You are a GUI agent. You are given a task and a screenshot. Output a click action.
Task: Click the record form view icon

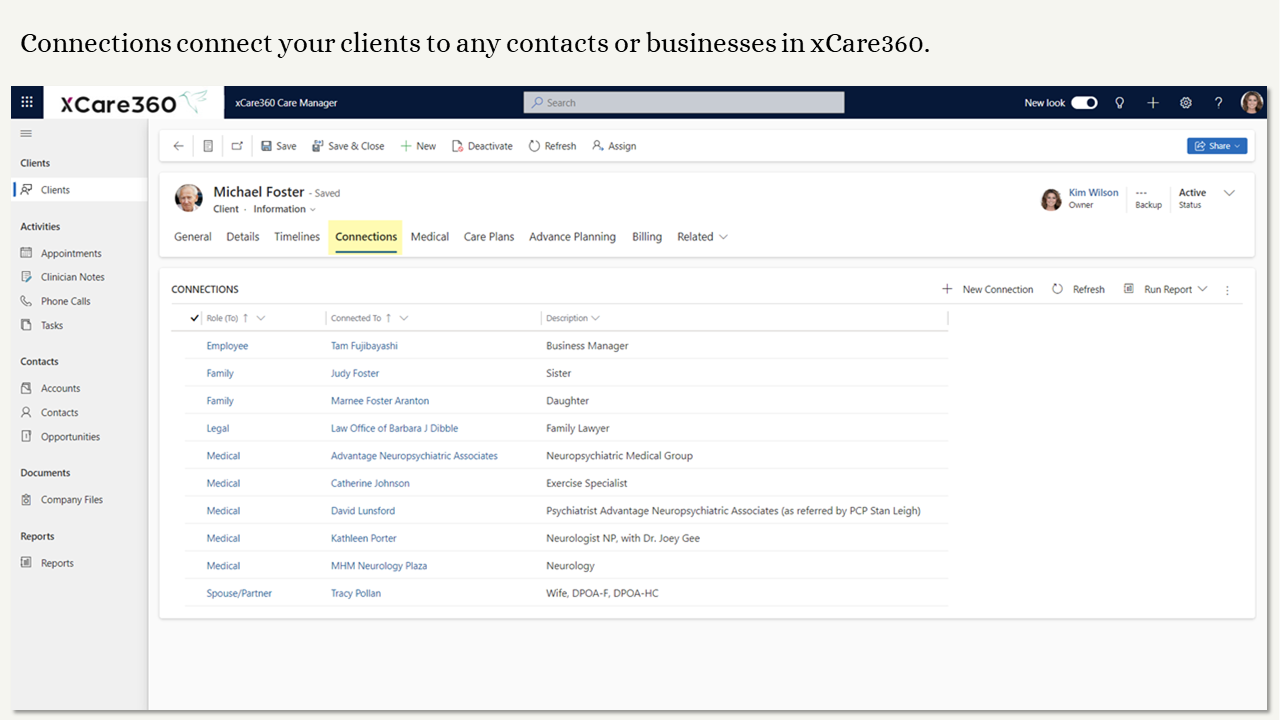tap(208, 146)
